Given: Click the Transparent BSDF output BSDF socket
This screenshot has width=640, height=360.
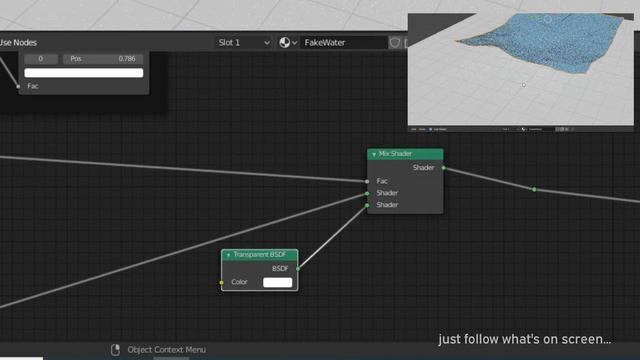Looking at the screenshot, I should point(298,269).
